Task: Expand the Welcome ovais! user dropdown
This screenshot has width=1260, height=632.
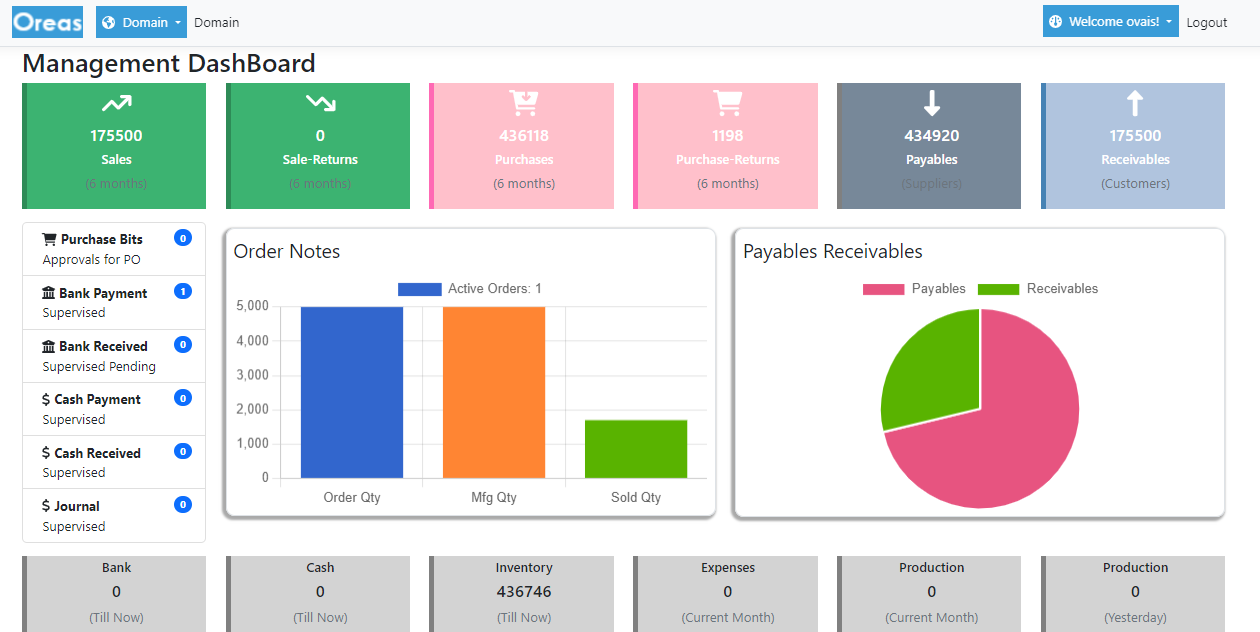Action: [x=1108, y=22]
